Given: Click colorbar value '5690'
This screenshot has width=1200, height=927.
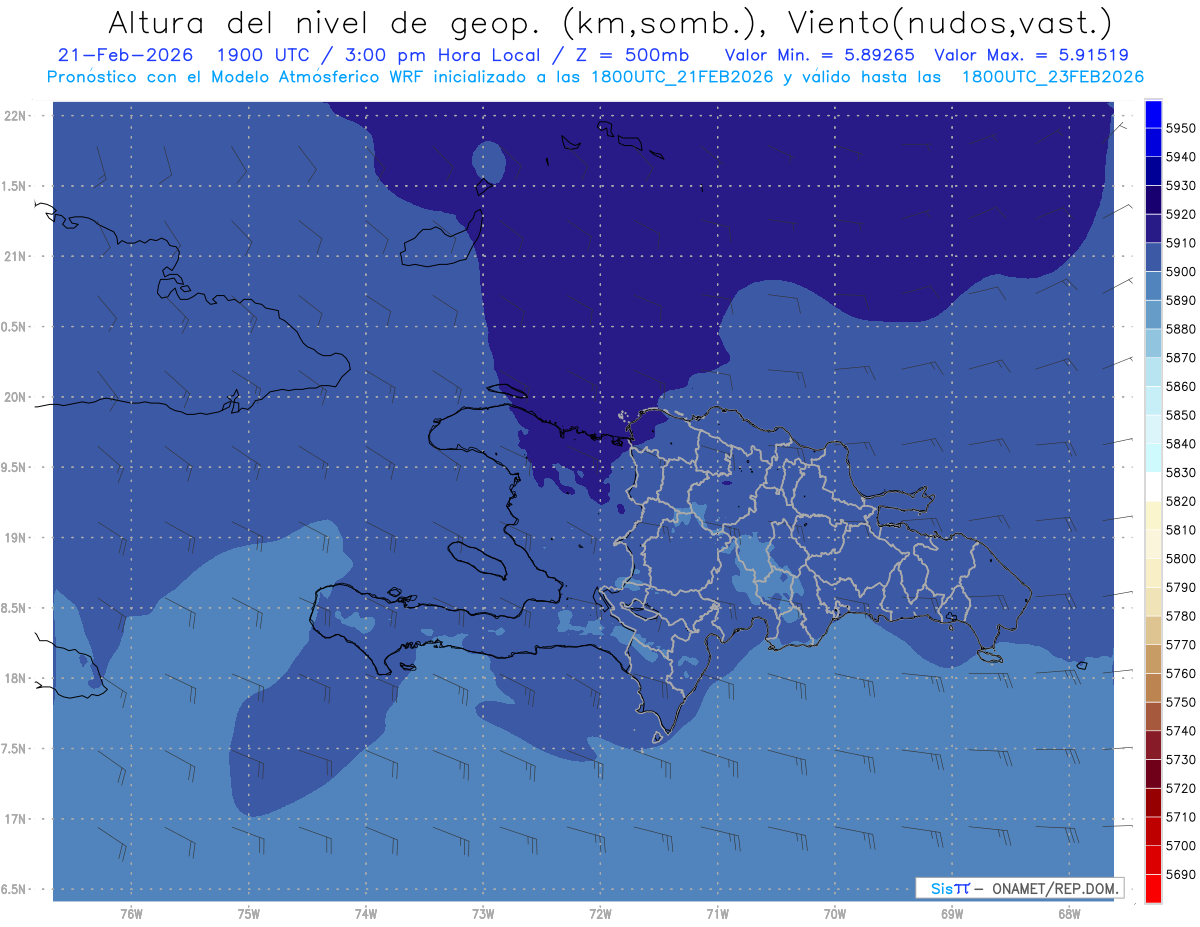Looking at the screenshot, I should [1181, 874].
